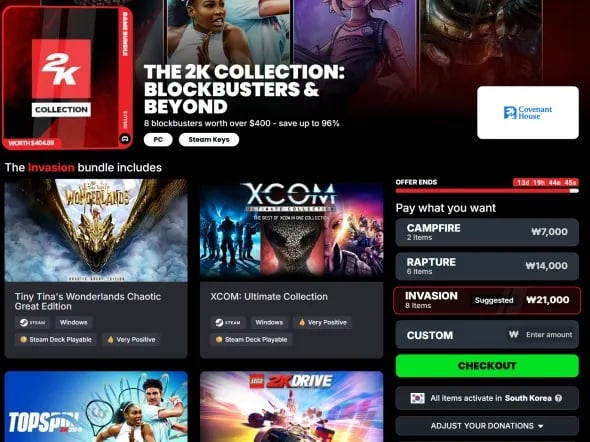Select the Rapture ₩14,000 tier

tap(487, 266)
